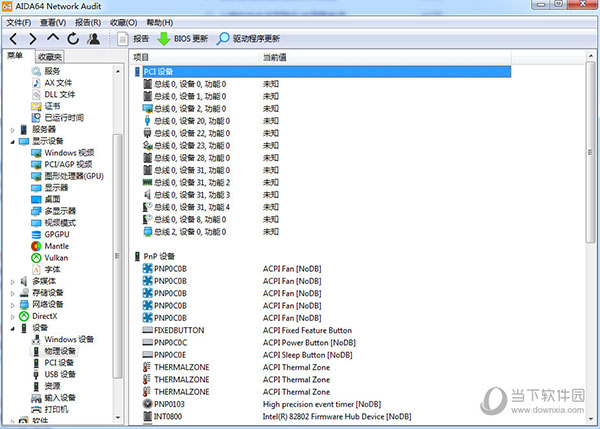600x429 pixels.
Task: Expand the DirectX tree node
Action: tap(12, 316)
